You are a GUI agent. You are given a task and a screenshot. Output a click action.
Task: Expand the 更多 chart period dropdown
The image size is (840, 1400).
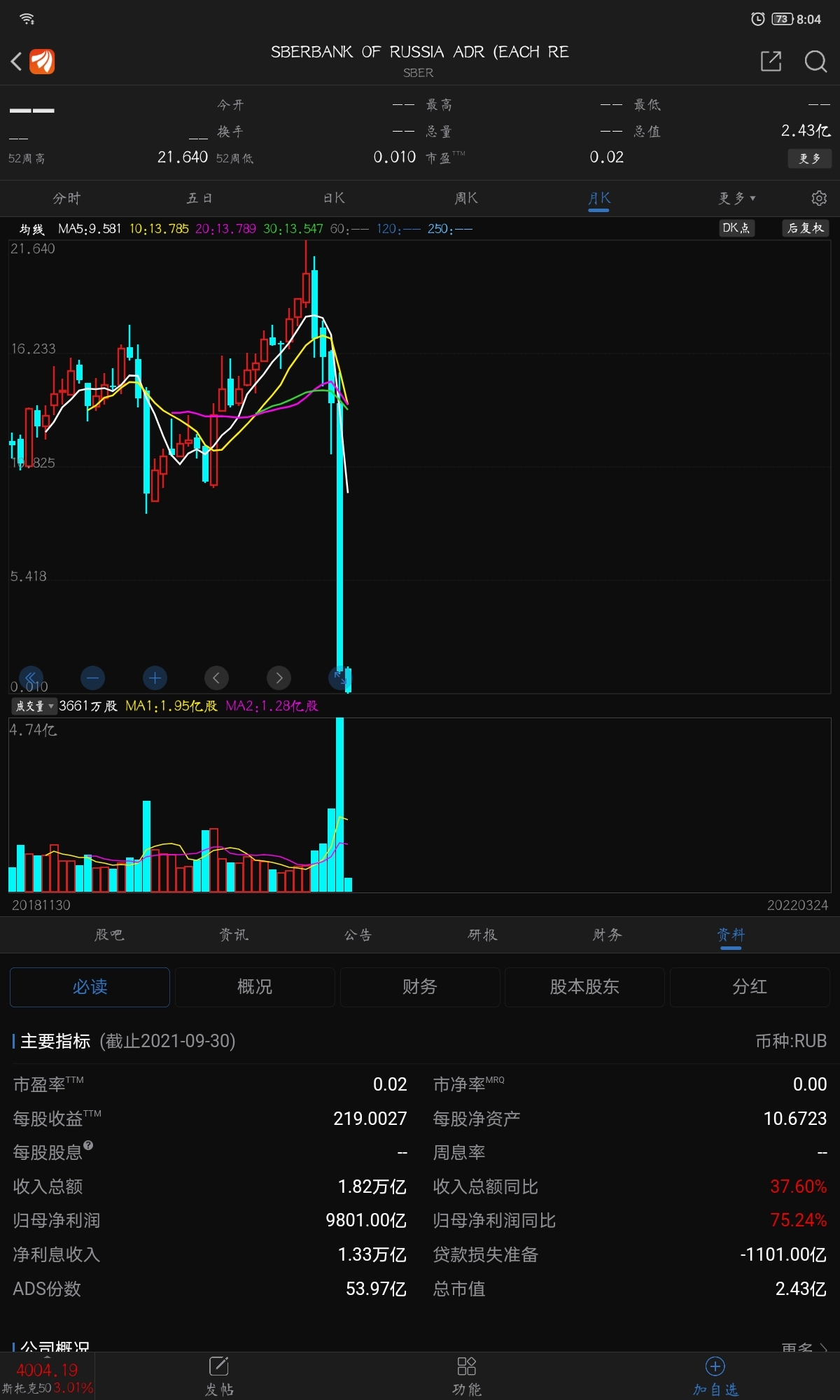click(x=736, y=198)
